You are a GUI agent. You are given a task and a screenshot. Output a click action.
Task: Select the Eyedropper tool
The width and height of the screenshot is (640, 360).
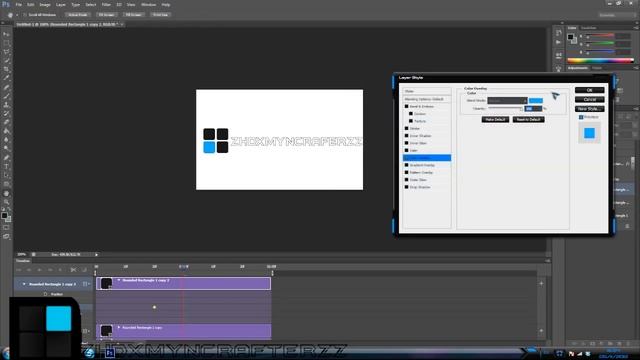click(6, 78)
